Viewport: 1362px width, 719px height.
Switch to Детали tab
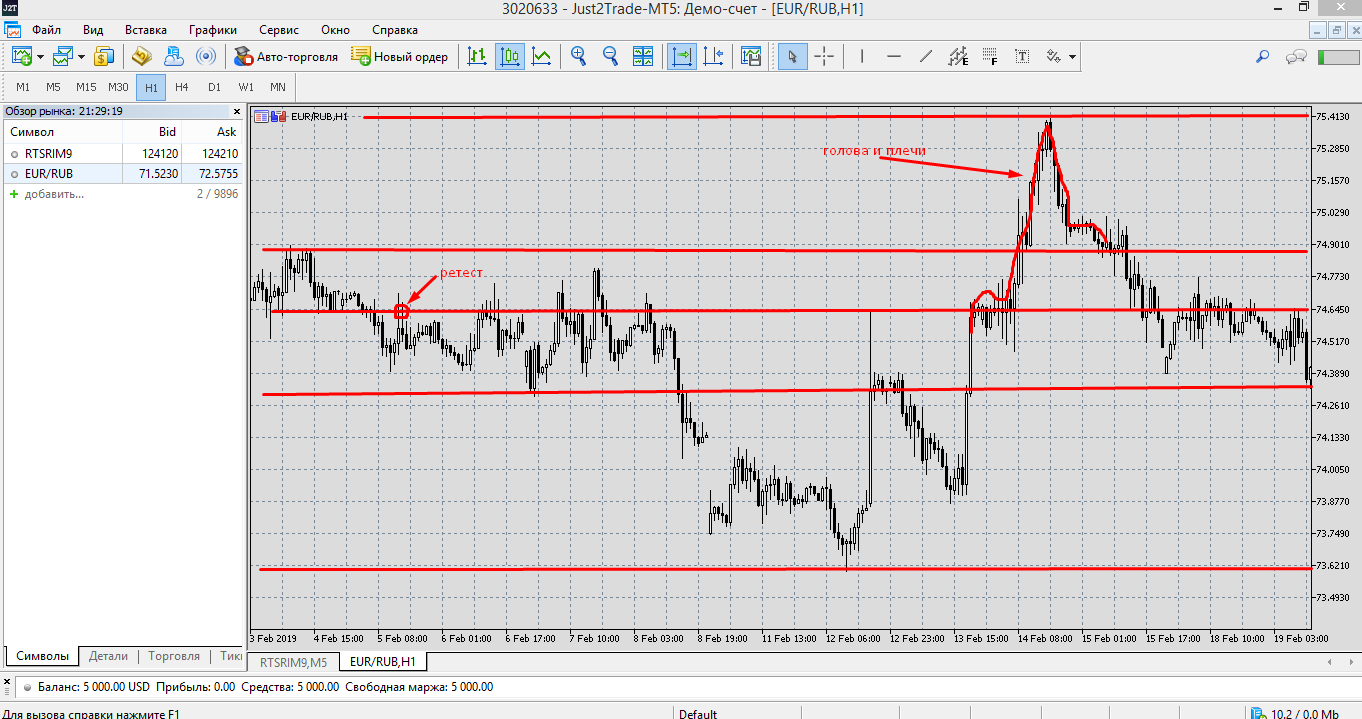(x=108, y=656)
